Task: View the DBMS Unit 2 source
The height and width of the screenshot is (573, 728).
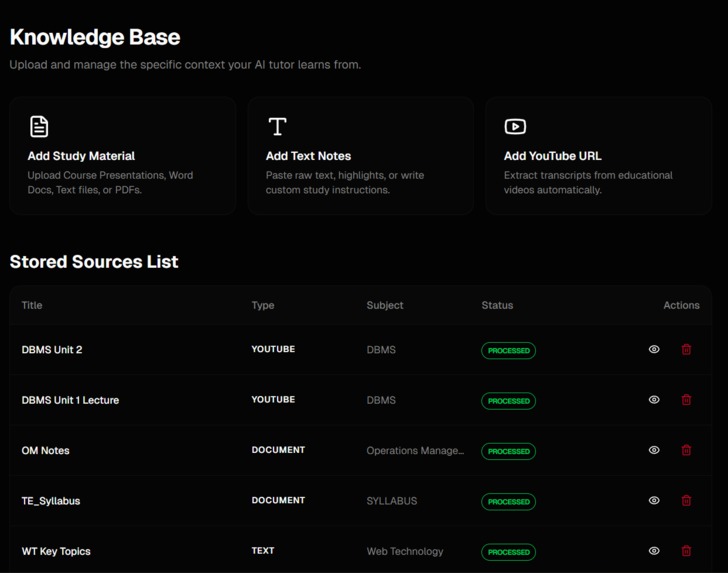Action: point(654,349)
